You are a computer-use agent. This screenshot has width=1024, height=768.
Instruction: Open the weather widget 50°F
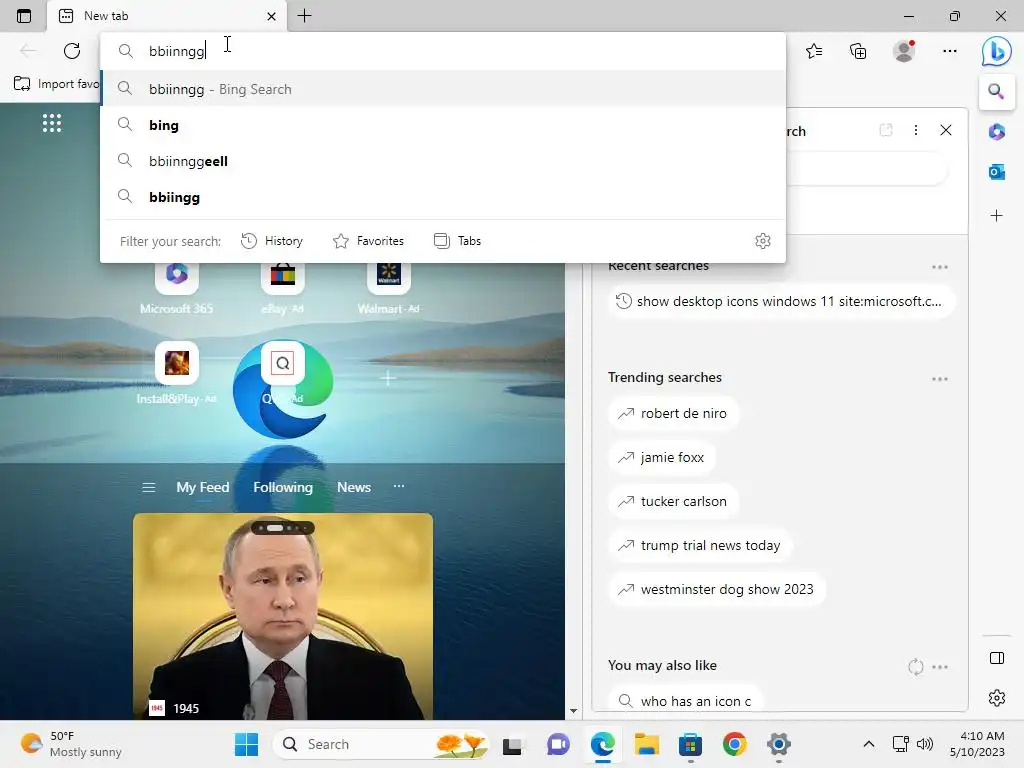click(x=71, y=744)
